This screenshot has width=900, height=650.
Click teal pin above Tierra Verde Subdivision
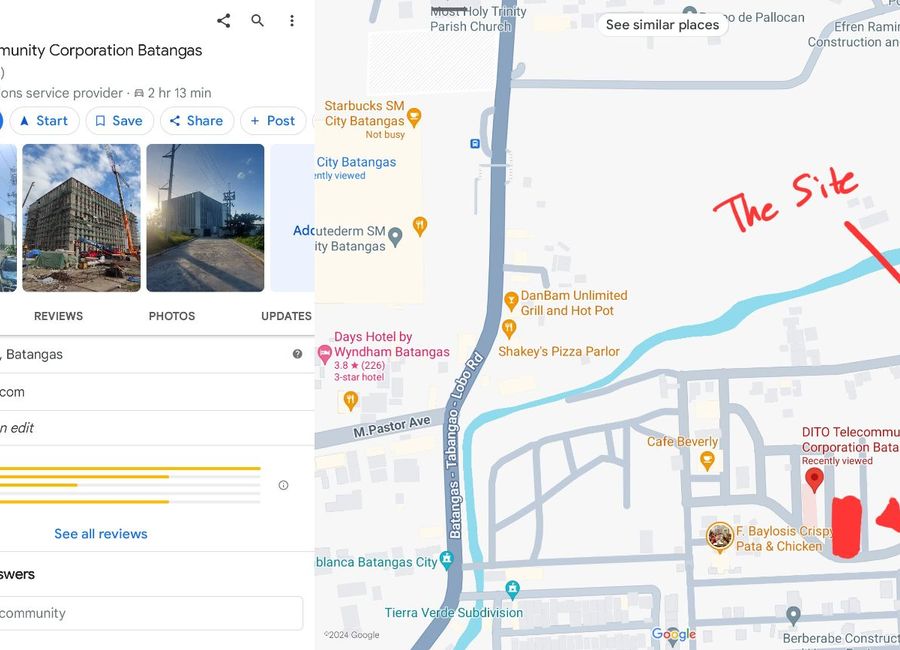click(x=513, y=589)
